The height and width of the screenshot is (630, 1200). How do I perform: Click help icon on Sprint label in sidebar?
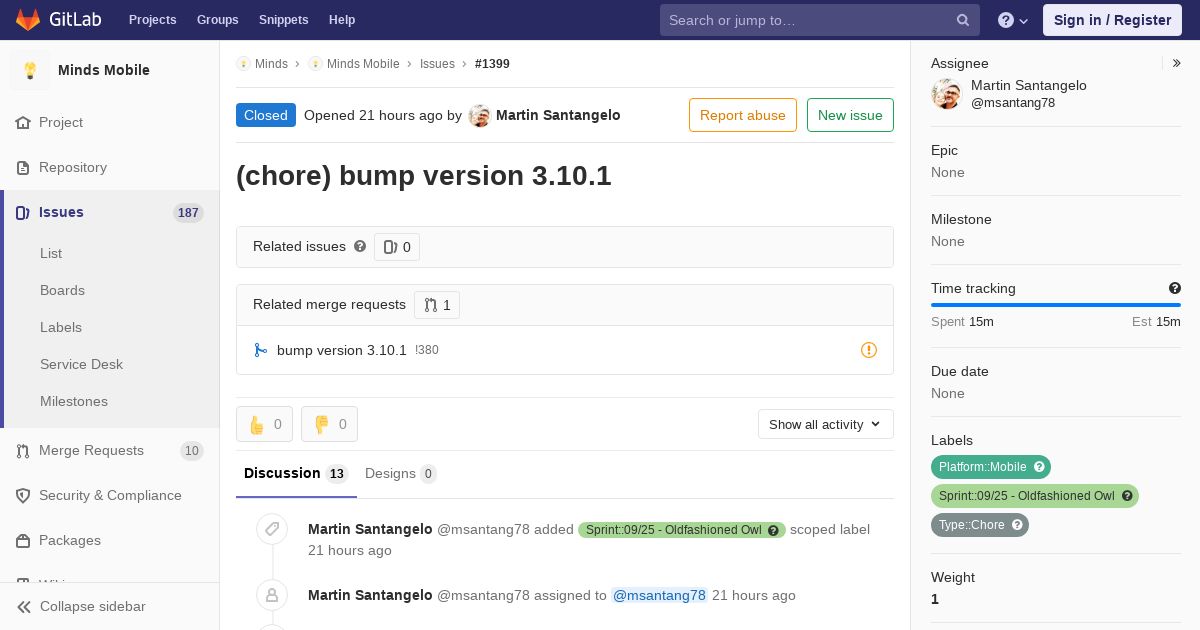1127,496
